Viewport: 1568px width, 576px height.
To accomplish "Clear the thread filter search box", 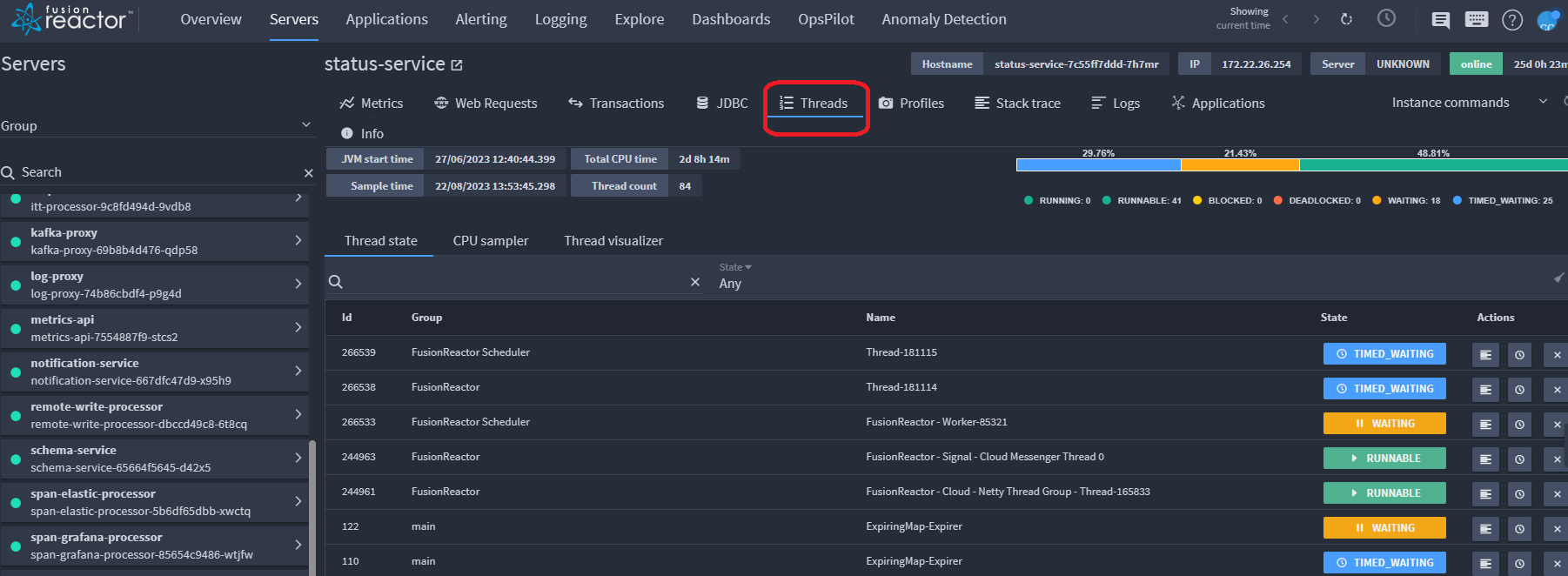I will 694,282.
